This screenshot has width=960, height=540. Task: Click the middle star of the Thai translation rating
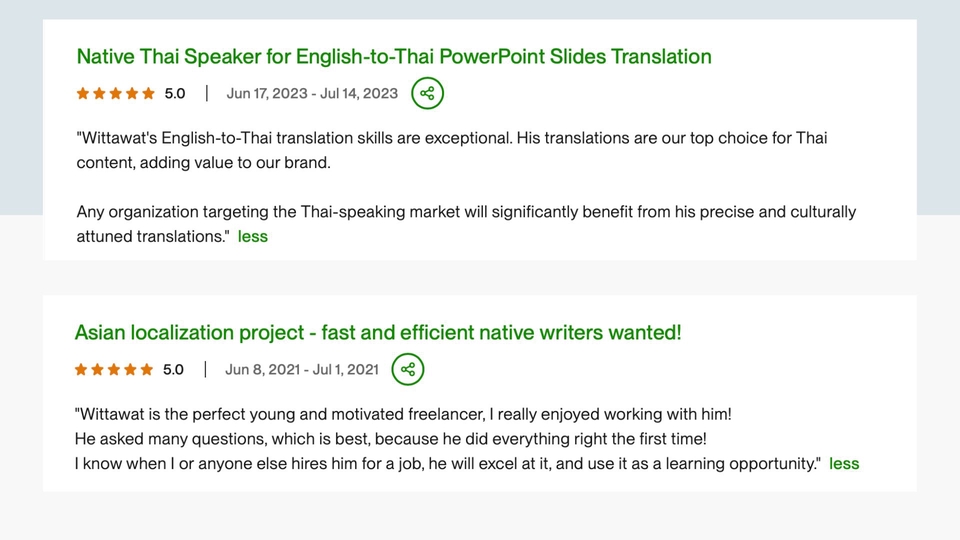(116, 94)
